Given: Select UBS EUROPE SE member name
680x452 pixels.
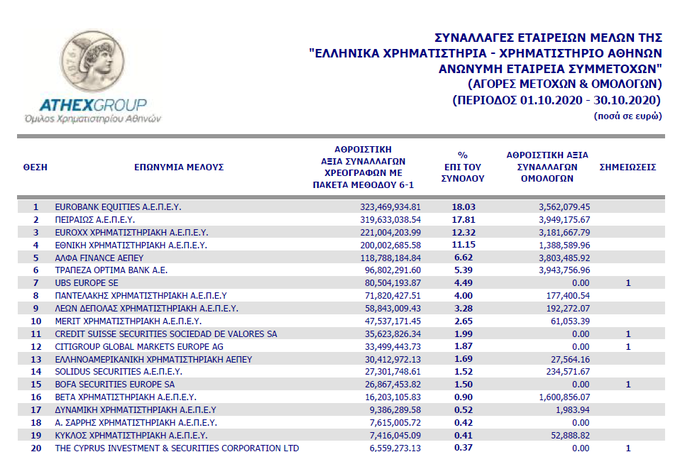Looking at the screenshot, I should tap(86, 283).
